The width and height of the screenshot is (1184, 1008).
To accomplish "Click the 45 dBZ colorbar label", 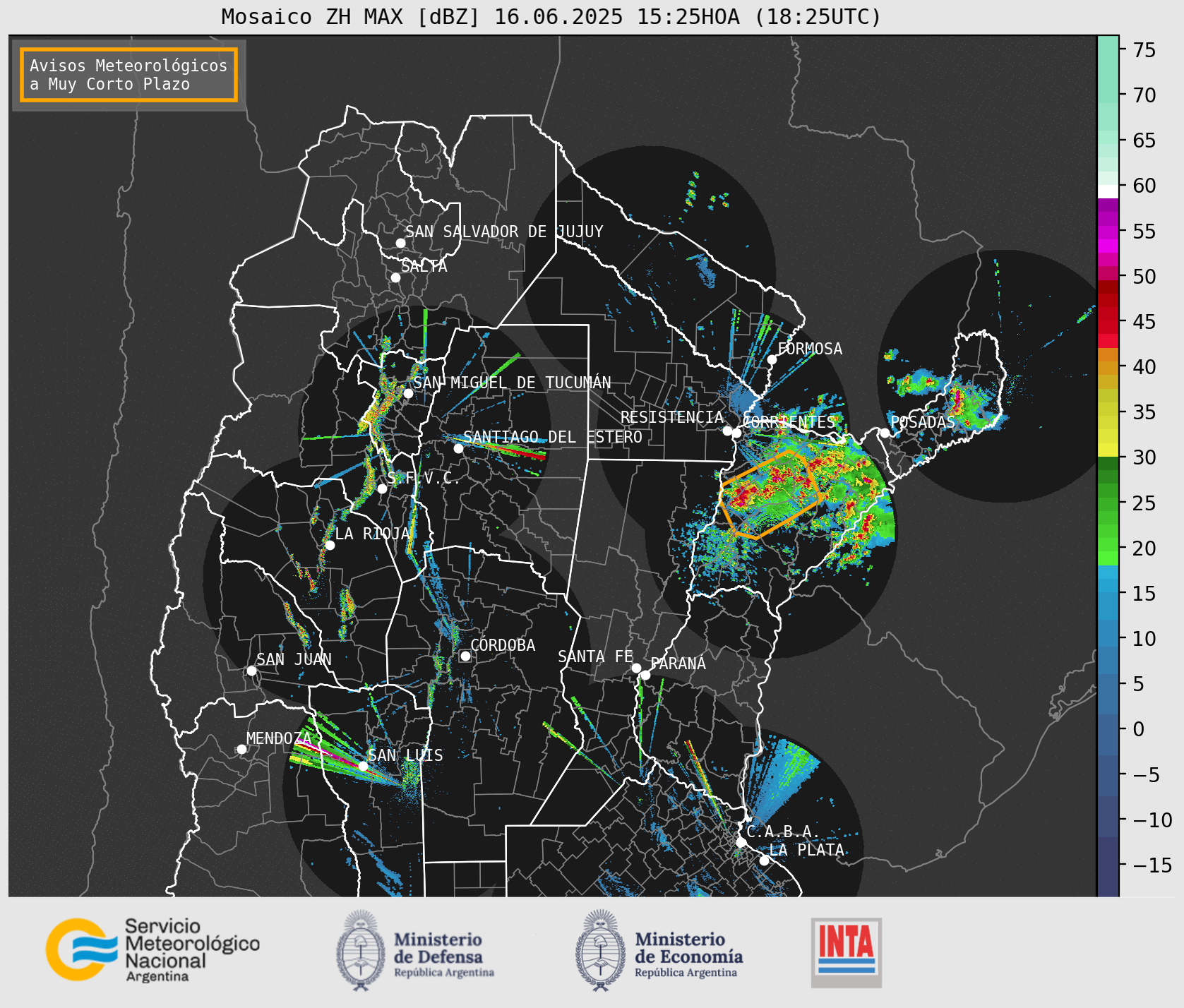I will pos(1144,321).
